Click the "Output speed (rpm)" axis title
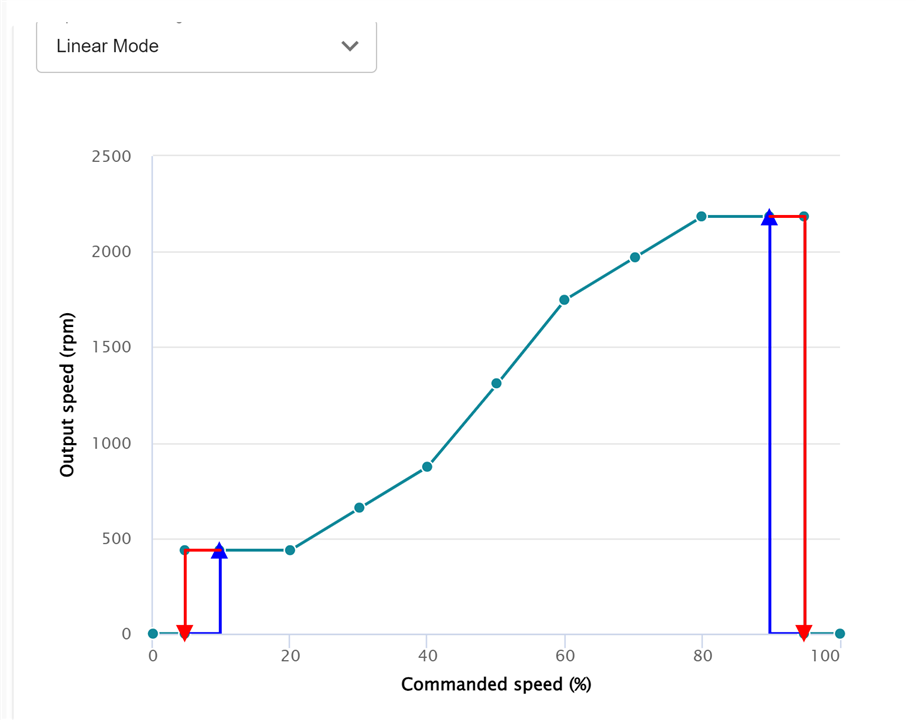The image size is (916, 720). tap(67, 395)
